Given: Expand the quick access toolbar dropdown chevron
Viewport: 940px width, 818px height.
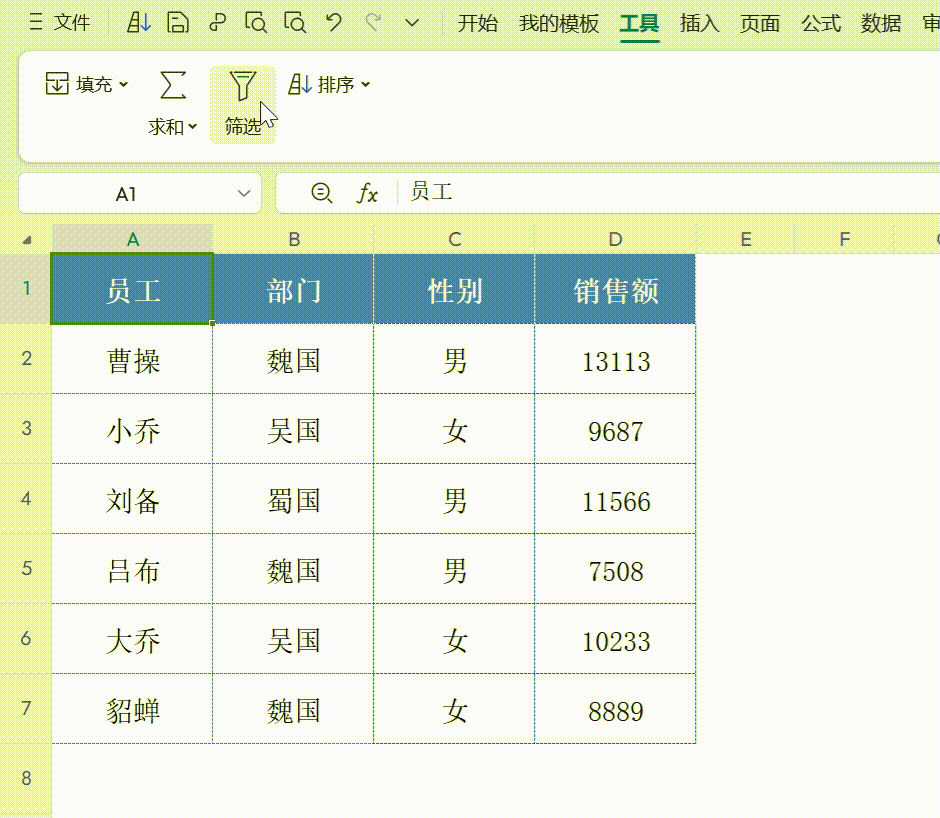Looking at the screenshot, I should [x=411, y=23].
